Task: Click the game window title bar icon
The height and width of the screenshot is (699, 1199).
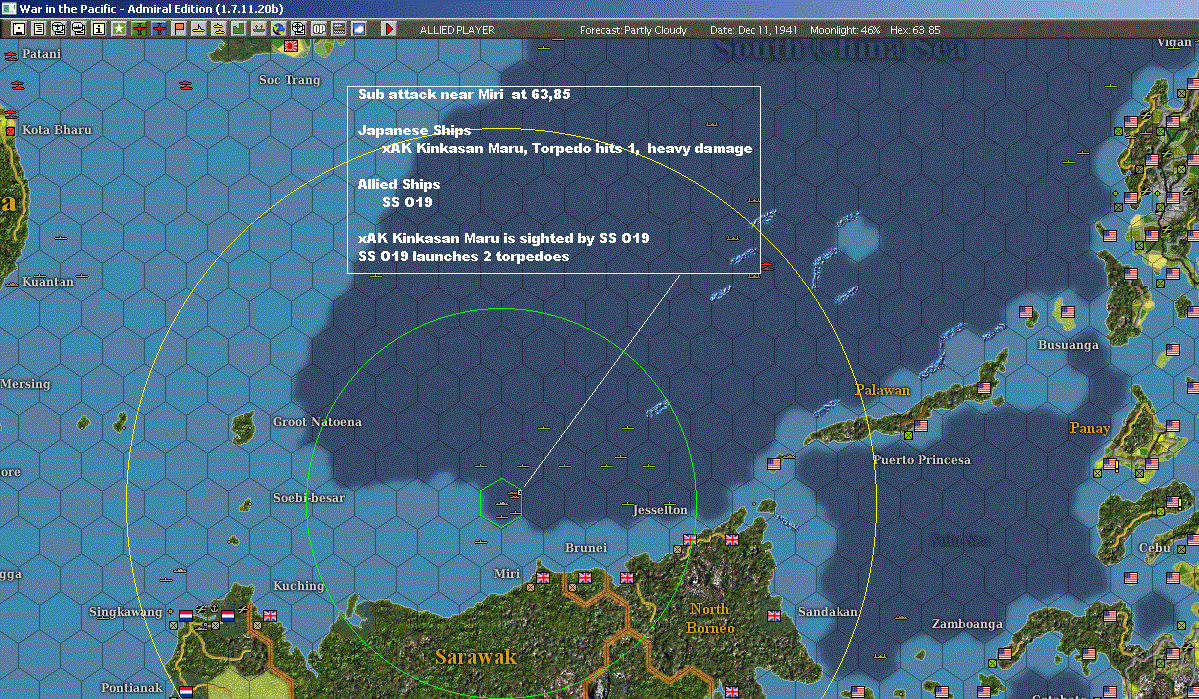Action: pos(8,8)
